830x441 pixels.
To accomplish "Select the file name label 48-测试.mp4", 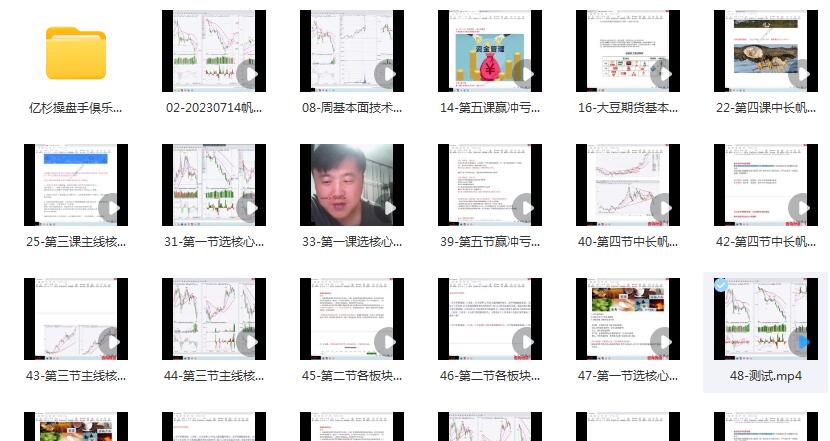I will point(766,375).
